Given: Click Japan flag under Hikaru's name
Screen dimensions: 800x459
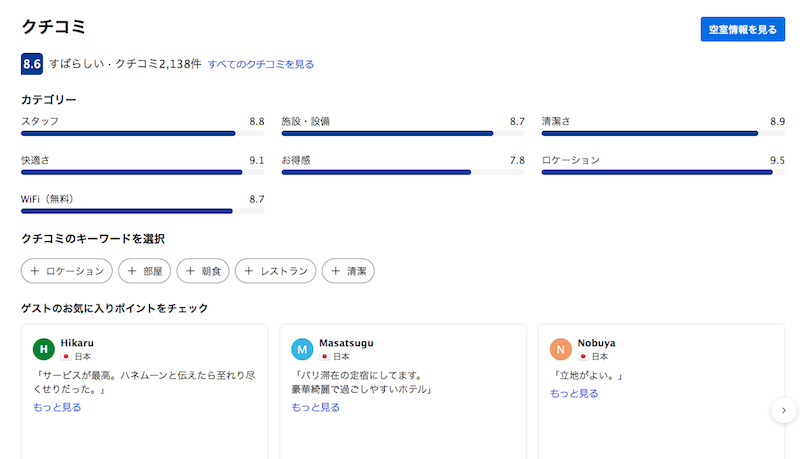Looking at the screenshot, I should point(66,356).
